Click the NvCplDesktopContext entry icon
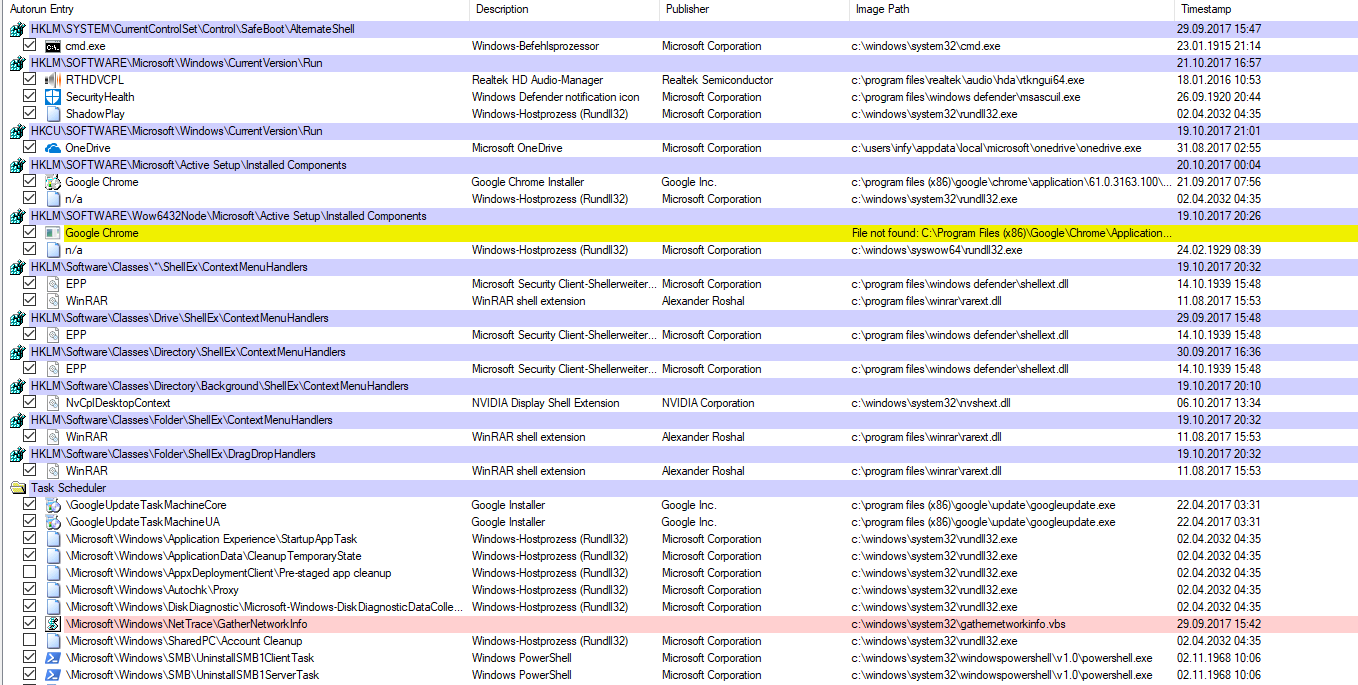The image size is (1358, 685). click(x=53, y=403)
